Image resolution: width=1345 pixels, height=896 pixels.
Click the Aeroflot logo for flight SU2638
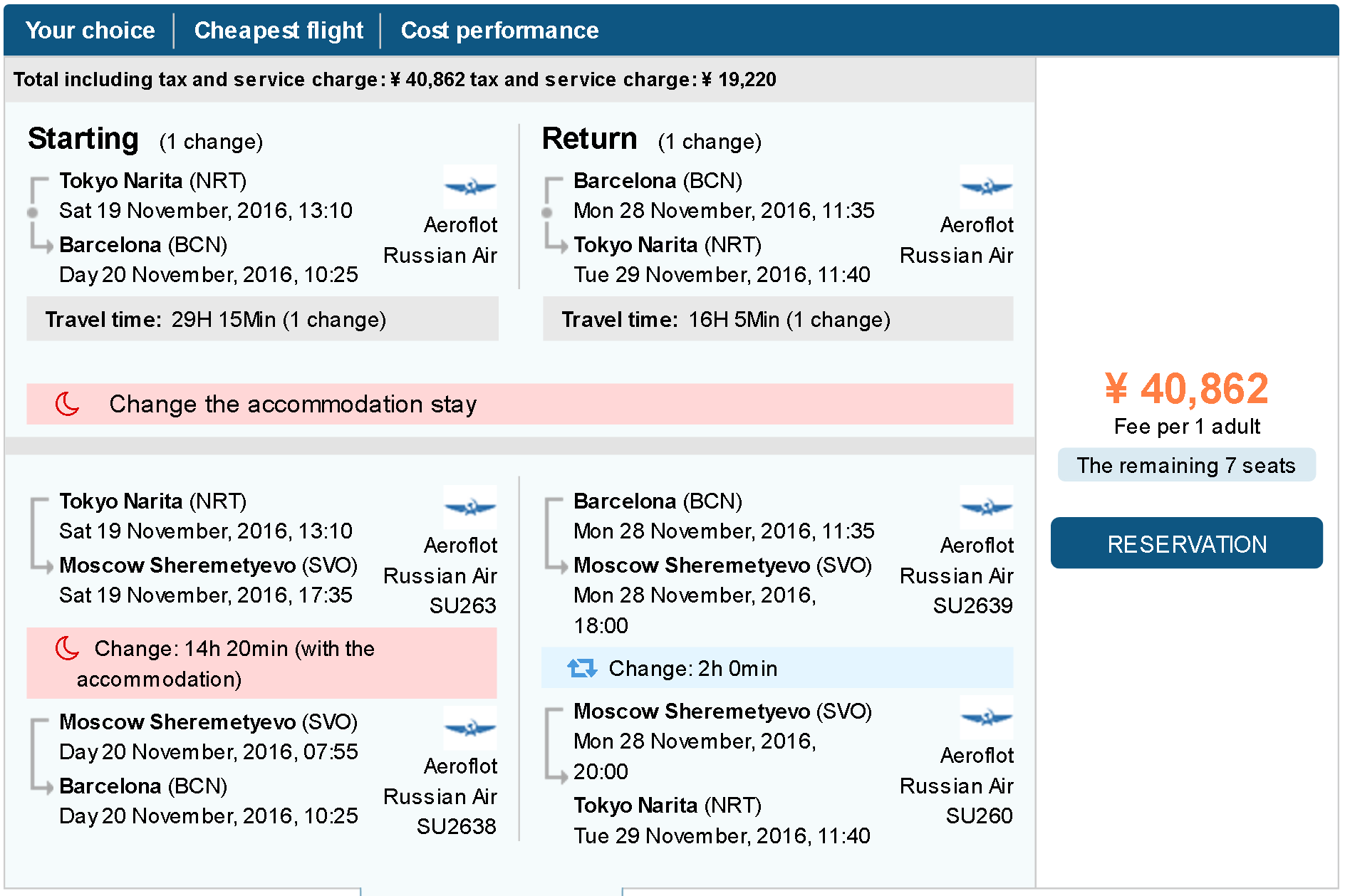[470, 728]
